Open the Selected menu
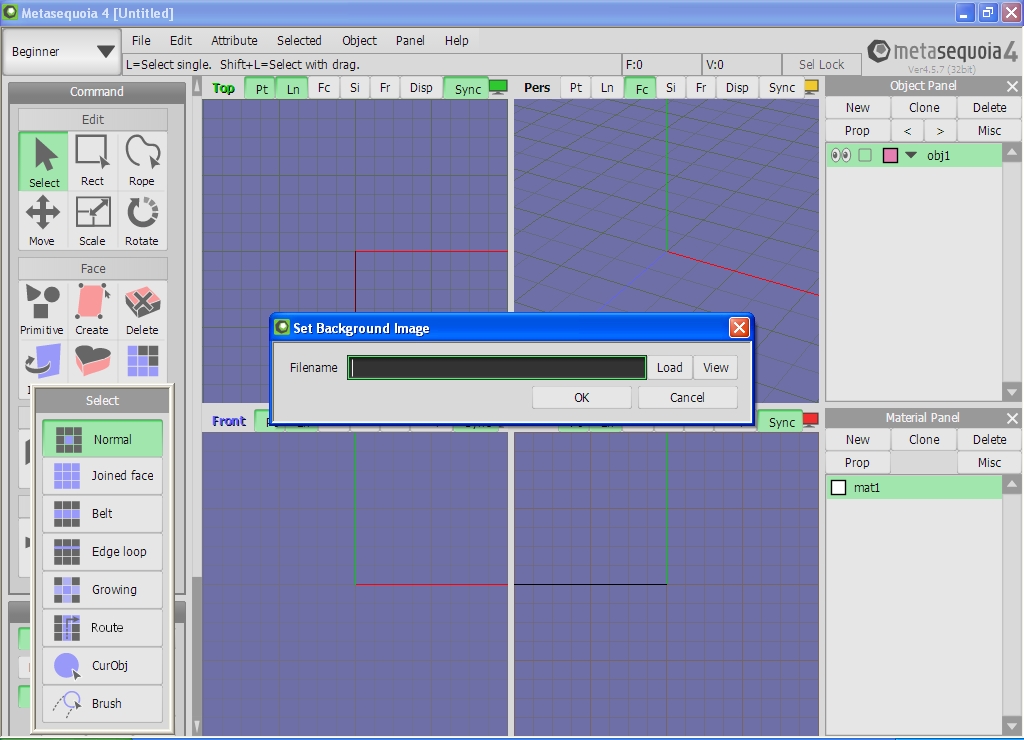The image size is (1024, 740). point(299,41)
